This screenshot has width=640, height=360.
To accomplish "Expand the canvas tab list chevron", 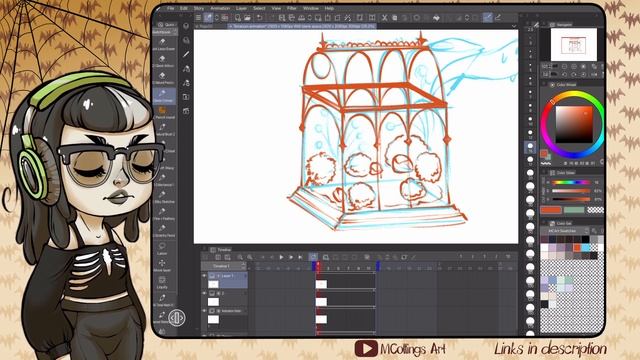I will [514, 26].
